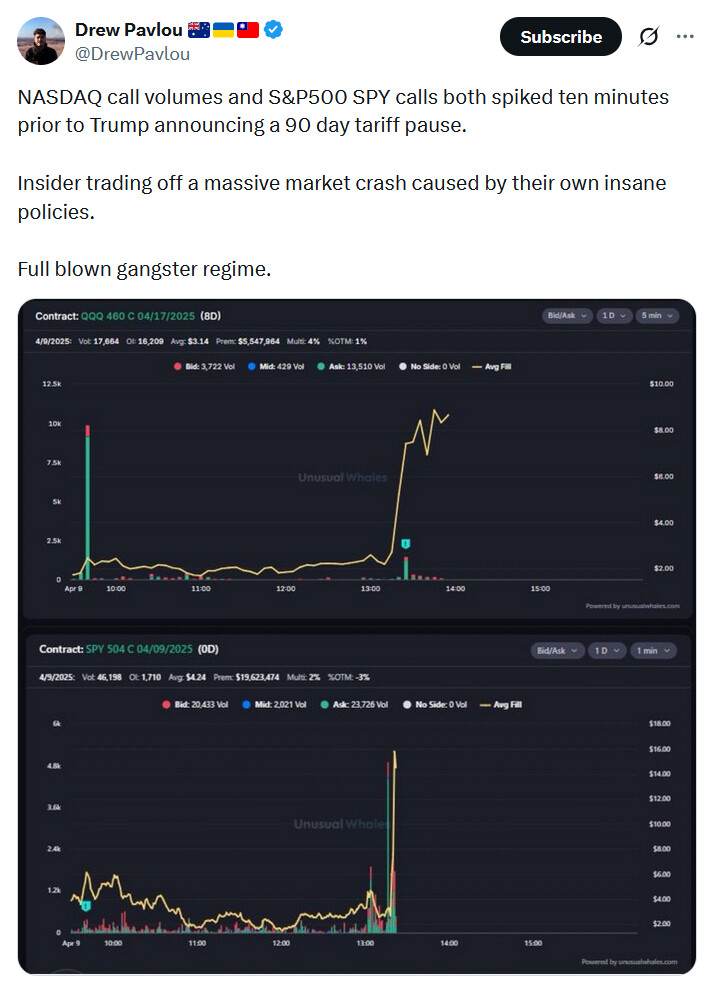Image resolution: width=714 pixels, height=993 pixels.
Task: Toggle the Bid volume legend in QQQ chart
Action: pyautogui.click(x=205, y=366)
